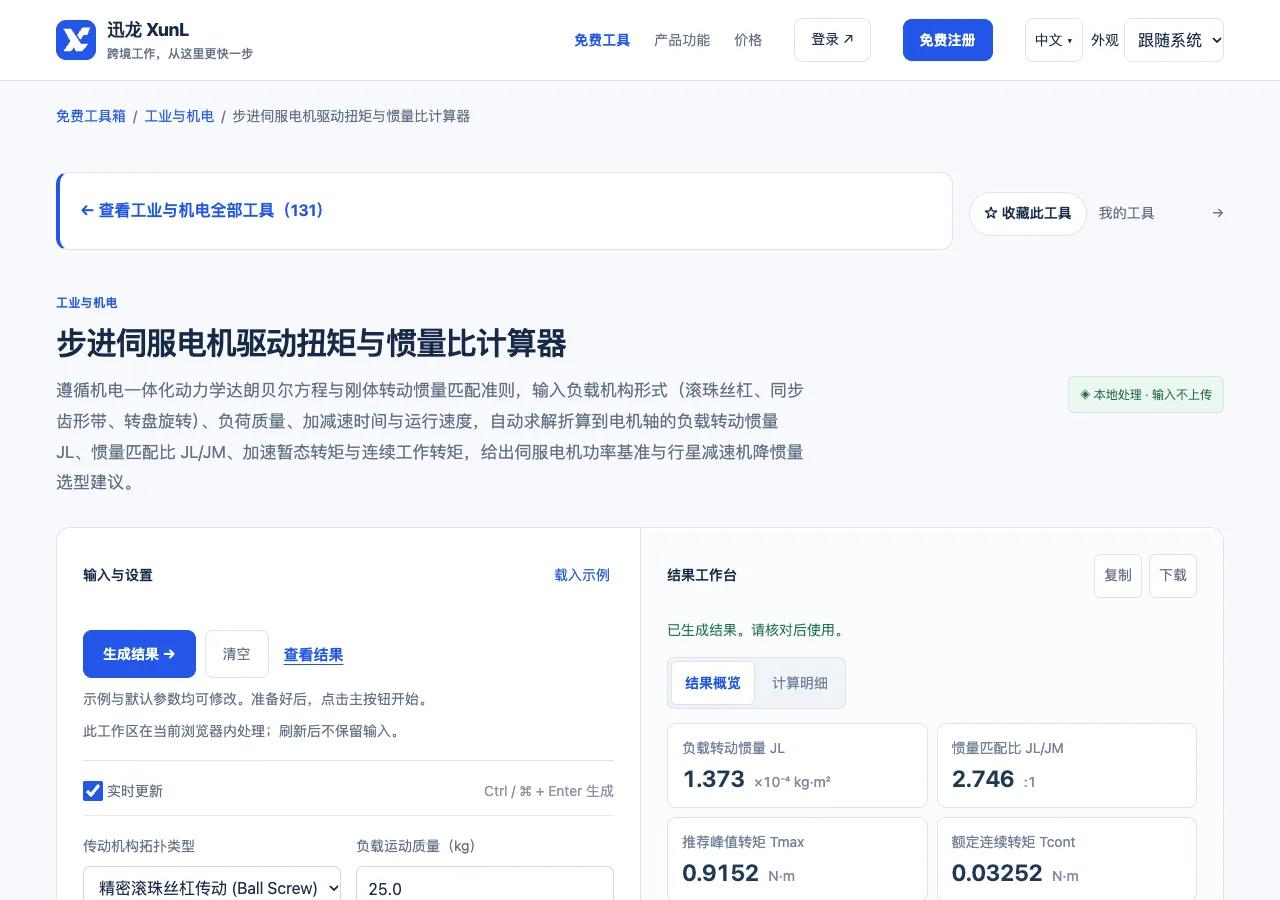Viewport: 1280px width, 900px height.
Task: Click the 0.9152 peak torque value
Action: (721, 873)
